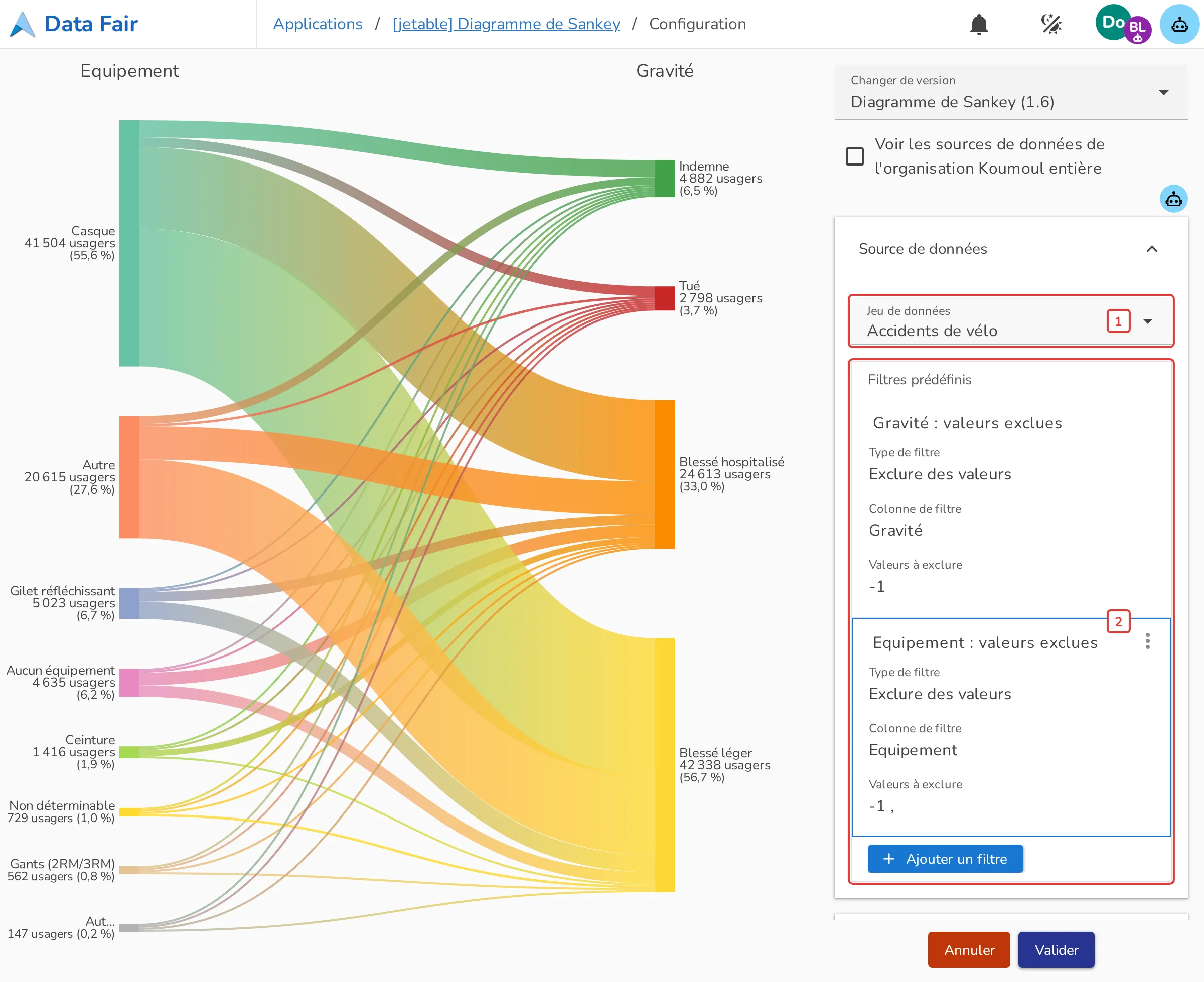
Task: Click the teal Casque node in the Sankey
Action: tap(129, 243)
